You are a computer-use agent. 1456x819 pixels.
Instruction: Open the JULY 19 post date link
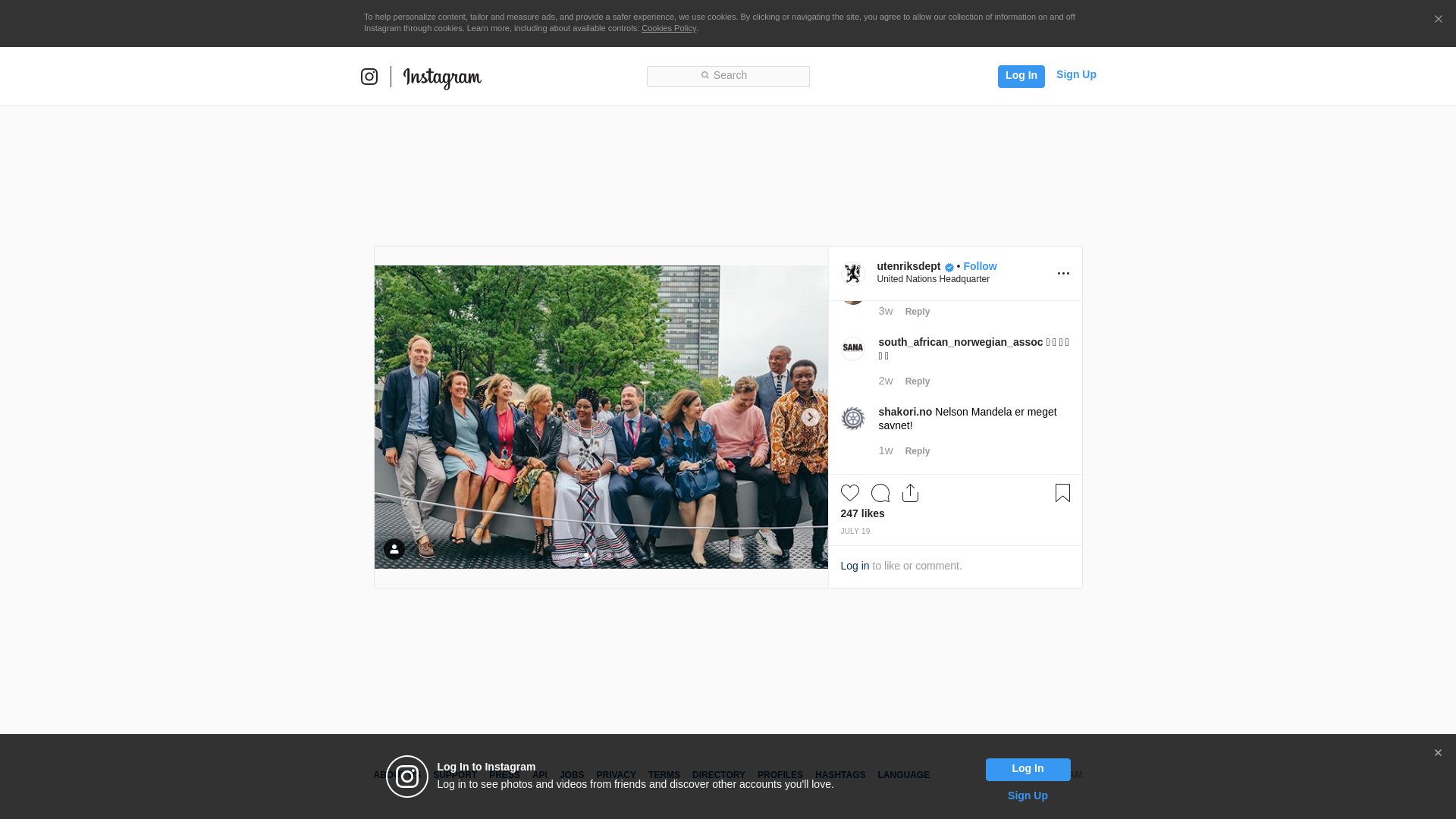point(855,531)
